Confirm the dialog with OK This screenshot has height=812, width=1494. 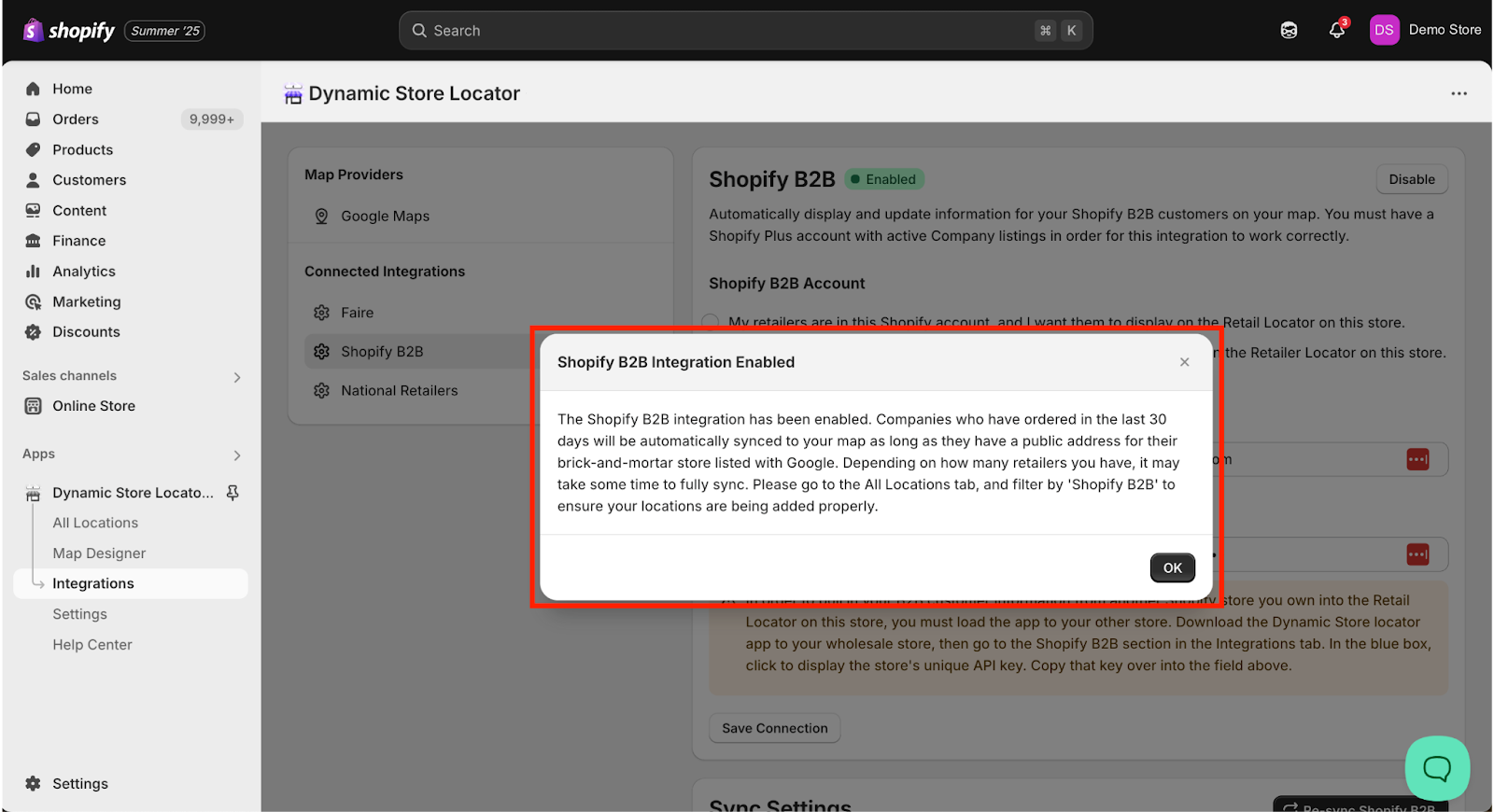click(1173, 567)
